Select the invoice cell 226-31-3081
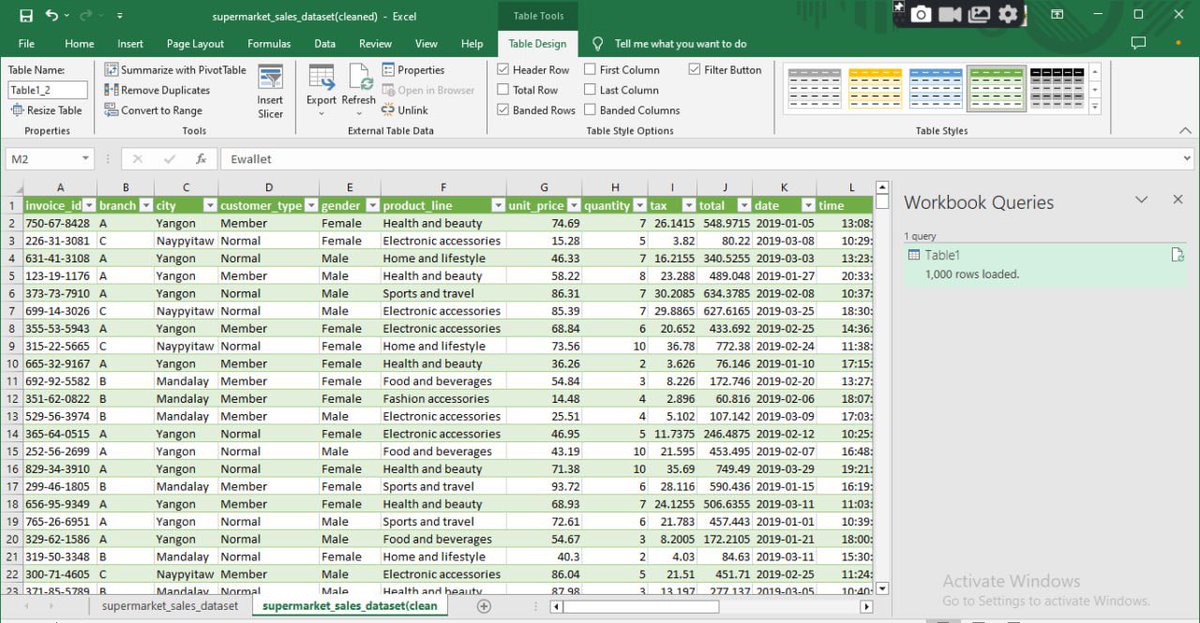Screen dimensions: 1200x623 pos(59,241)
